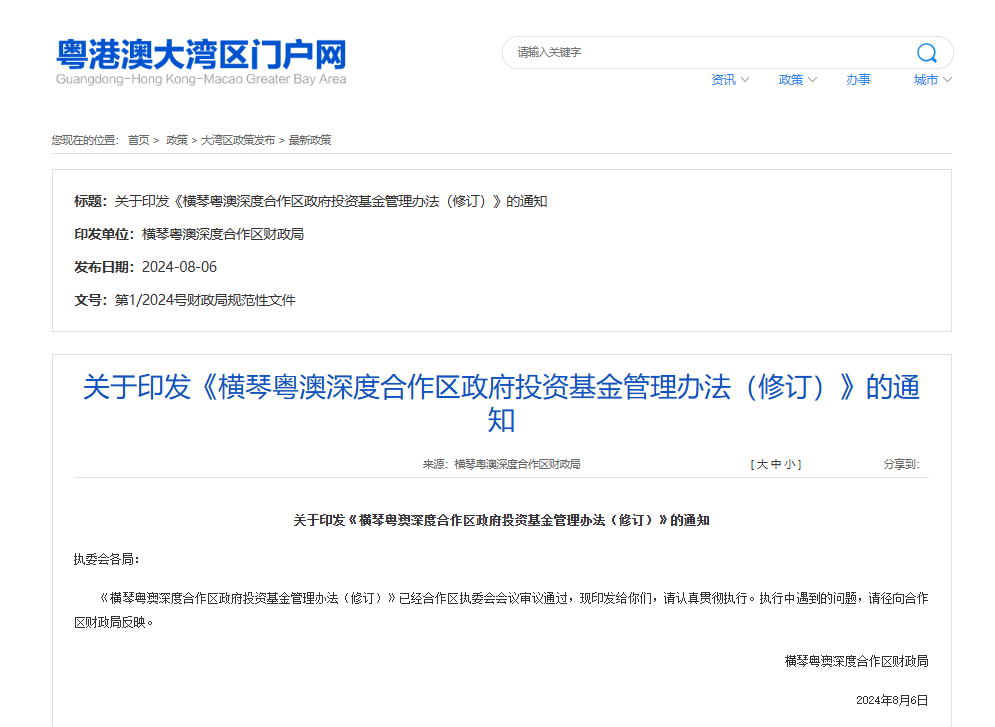Open the 资讯 dropdown menu
995x727 pixels.
coord(723,80)
